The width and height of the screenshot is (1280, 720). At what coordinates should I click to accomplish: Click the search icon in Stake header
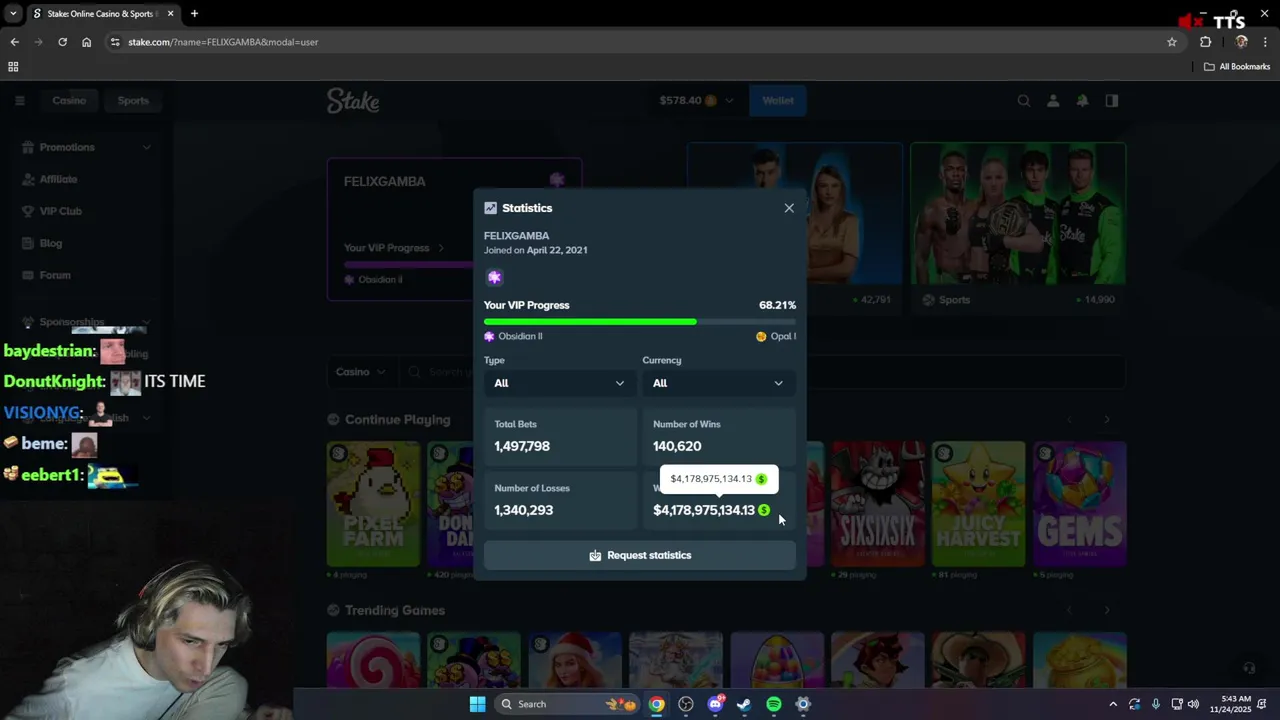[x=1024, y=100]
